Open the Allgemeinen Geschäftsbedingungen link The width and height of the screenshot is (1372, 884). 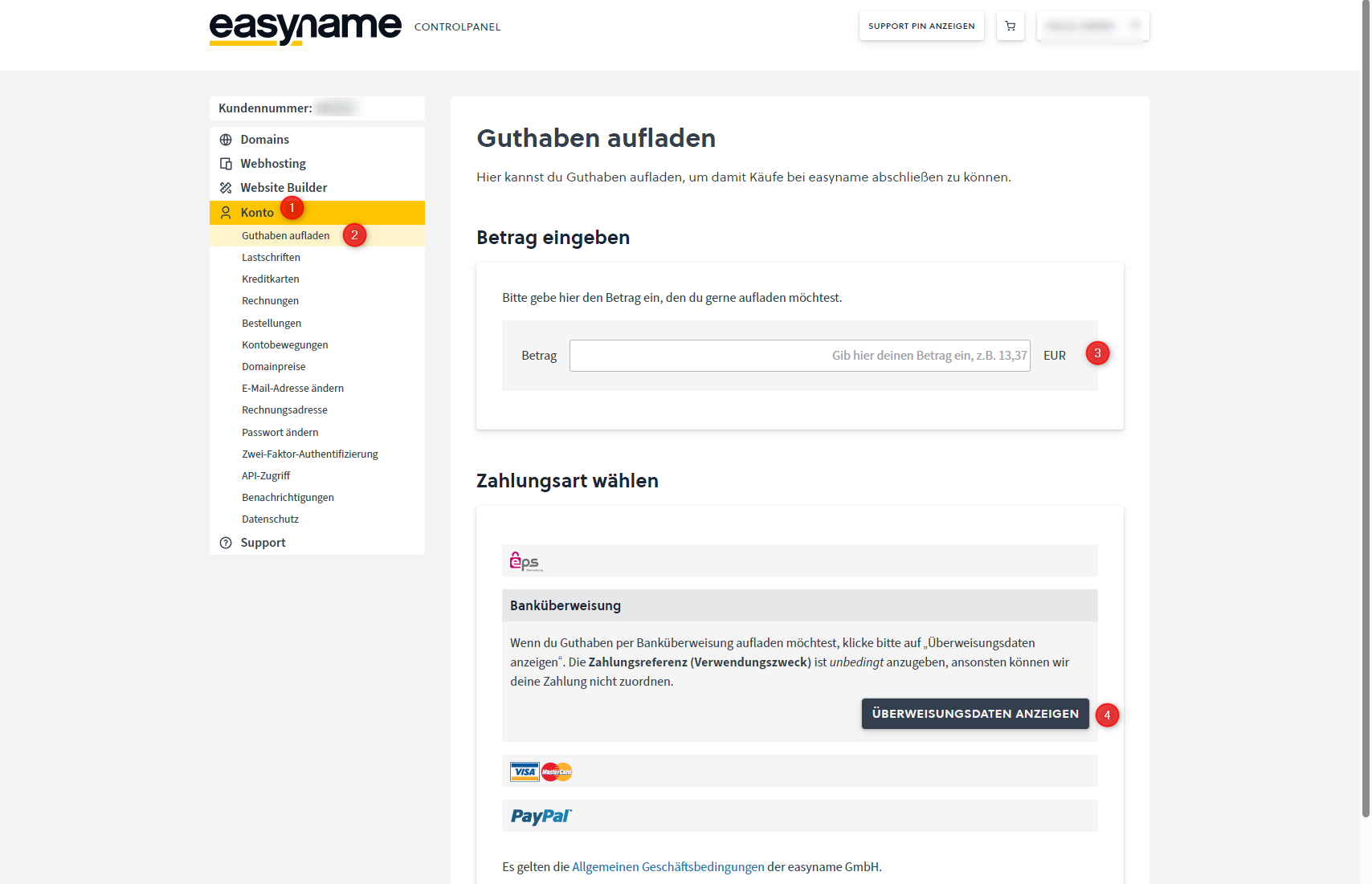click(668, 867)
